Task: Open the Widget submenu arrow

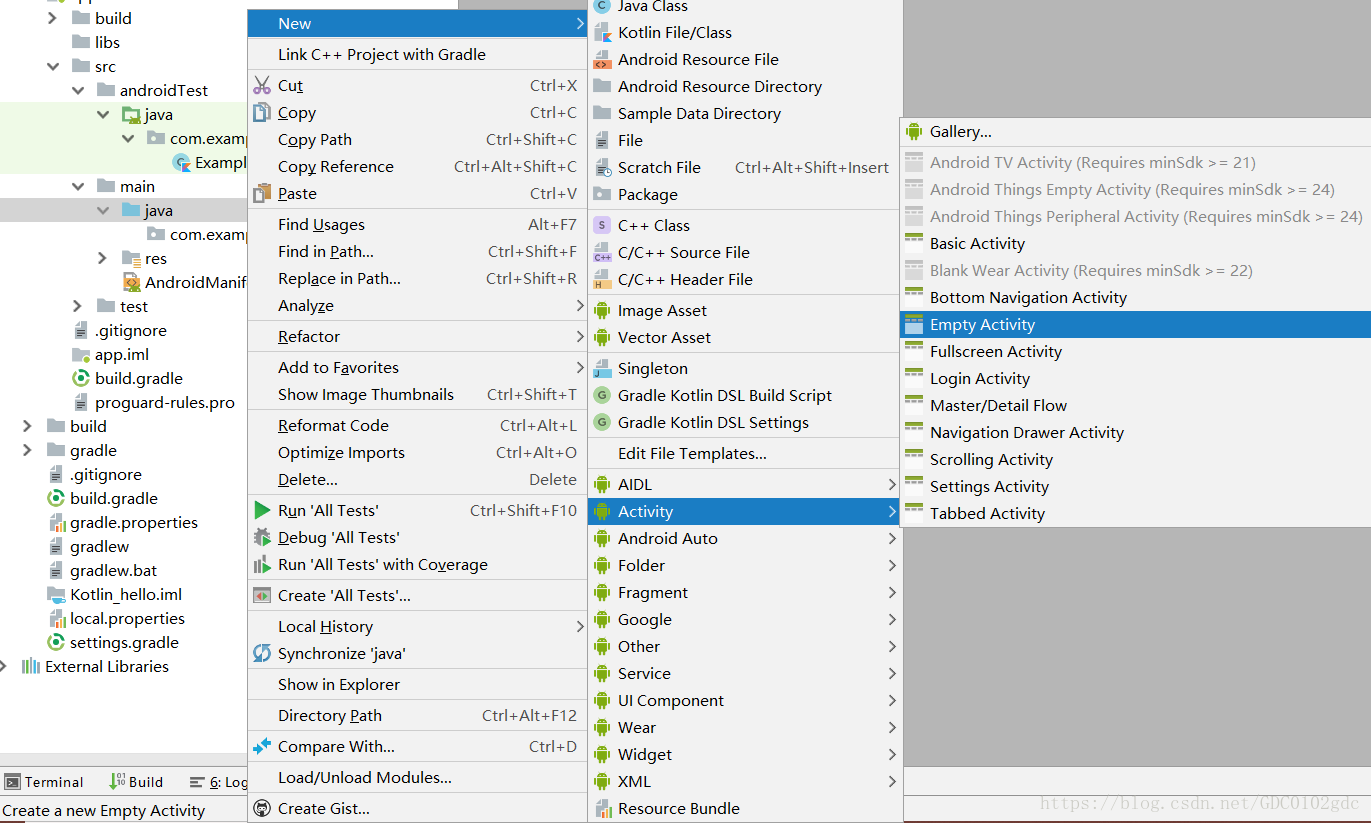Action: coord(892,755)
